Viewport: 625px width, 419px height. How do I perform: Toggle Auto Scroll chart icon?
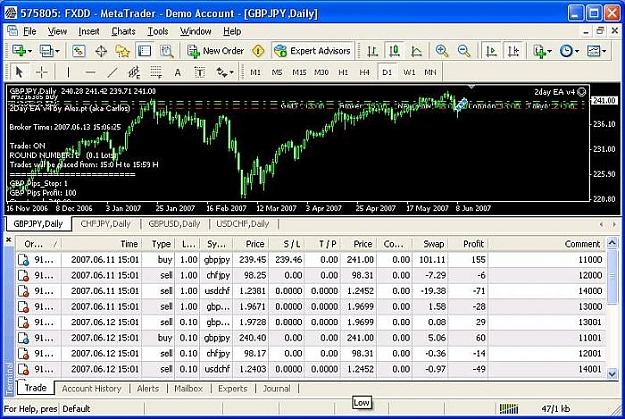pyautogui.click(x=491, y=51)
